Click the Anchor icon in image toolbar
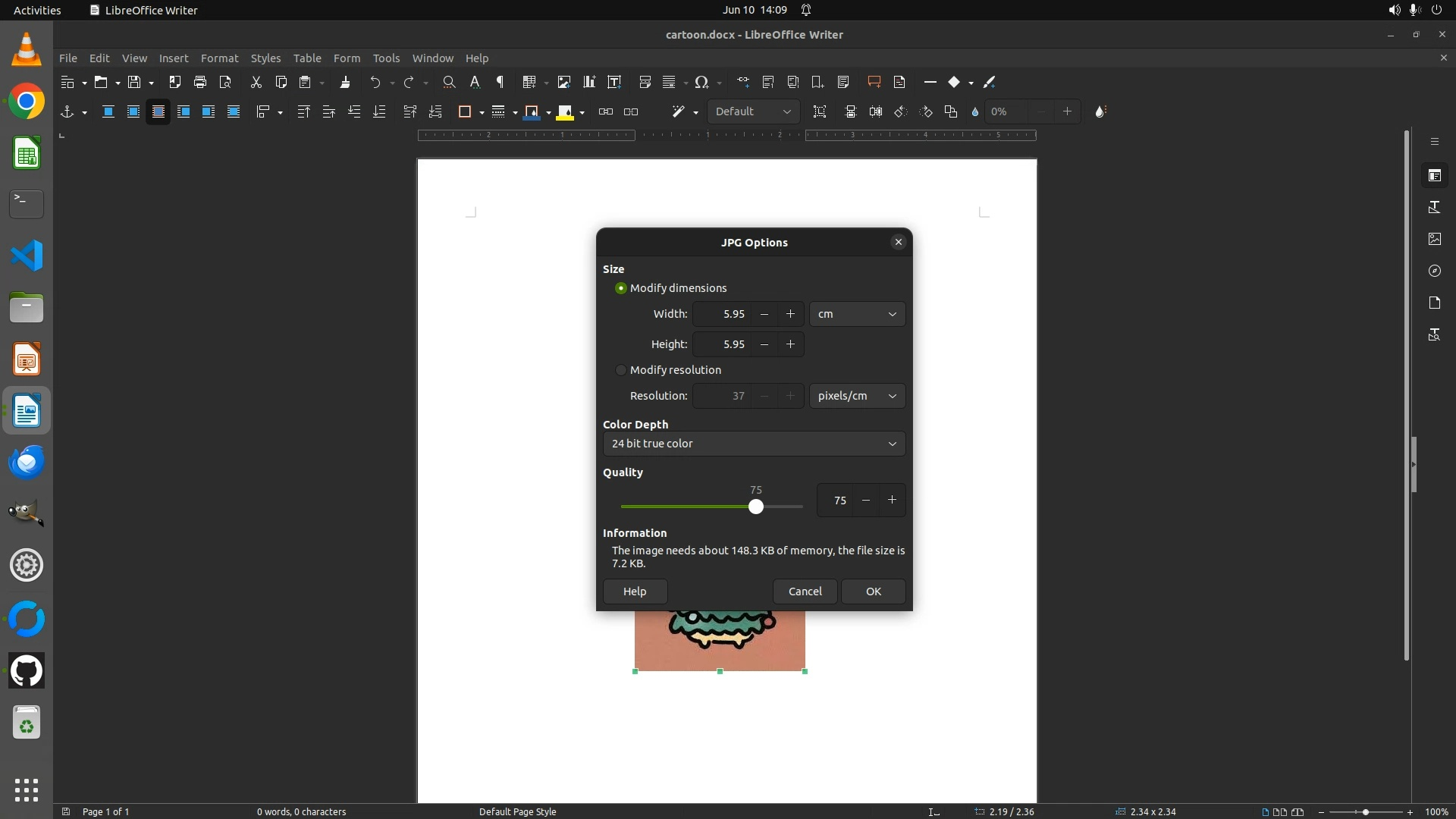This screenshot has height=819, width=1456. pos(67,111)
